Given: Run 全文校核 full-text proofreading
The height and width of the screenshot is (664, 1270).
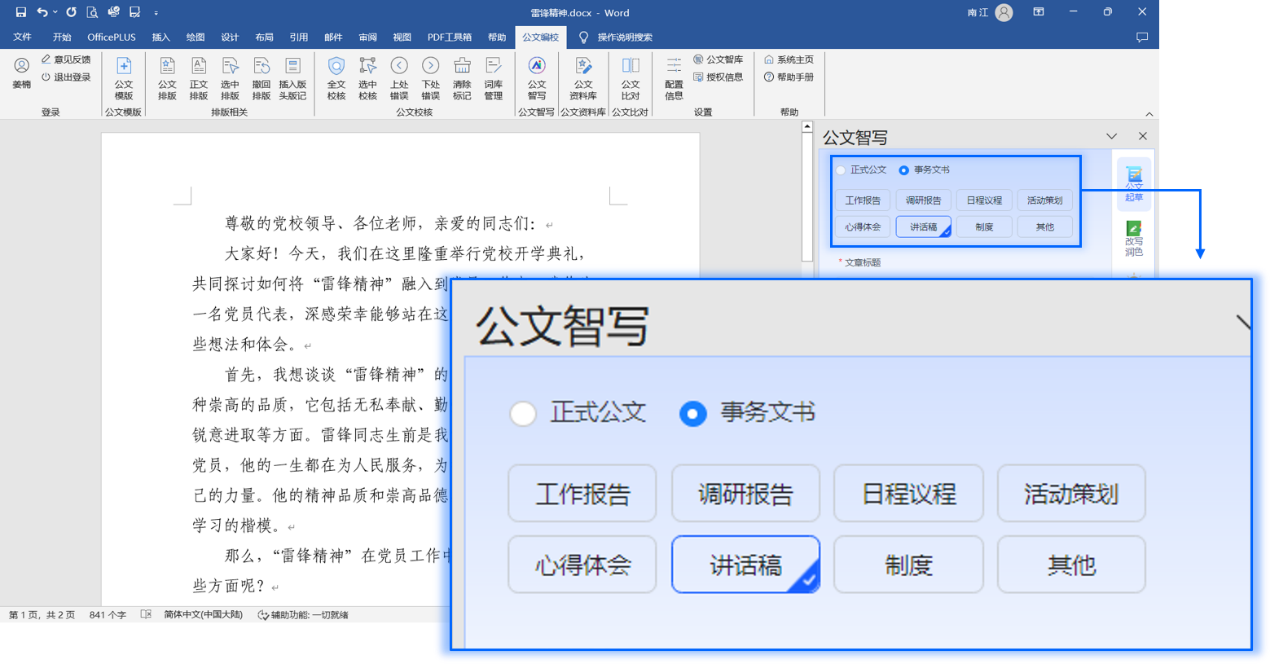Looking at the screenshot, I should 336,78.
